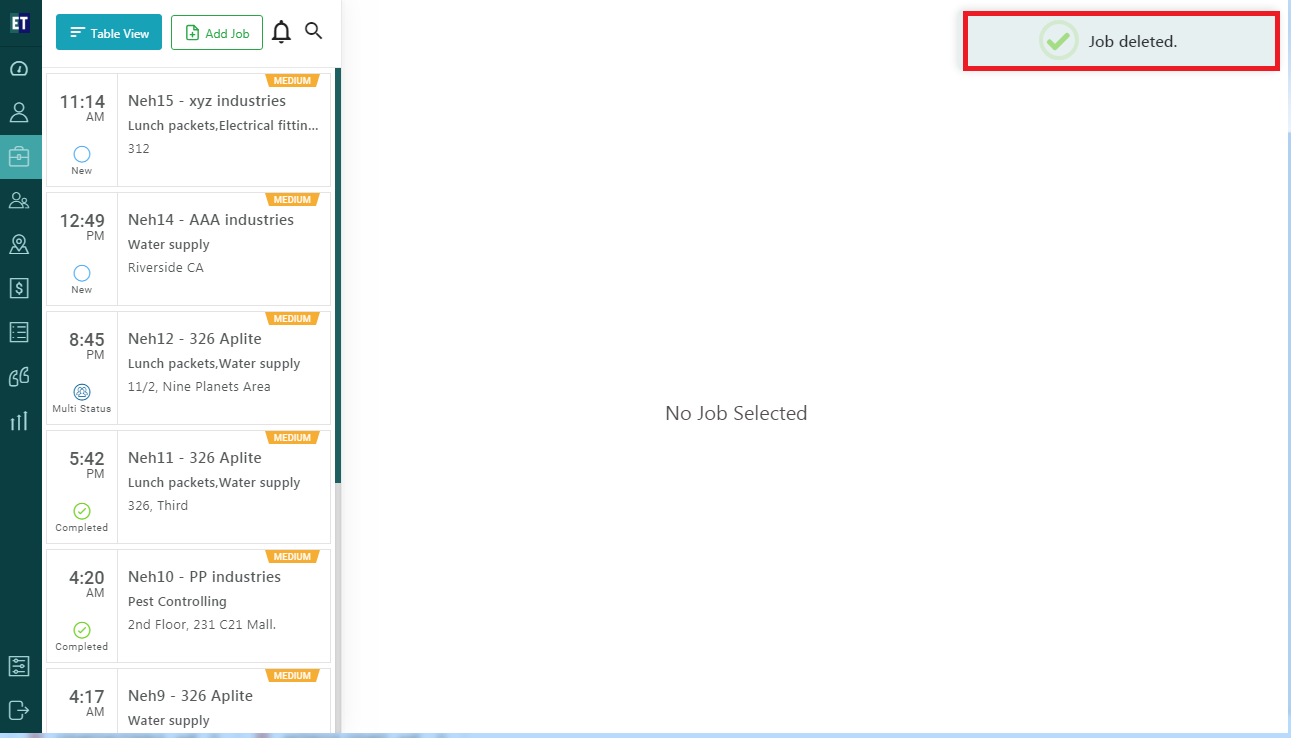
Task: Click Water supply text on Neh14
Action: (169, 245)
